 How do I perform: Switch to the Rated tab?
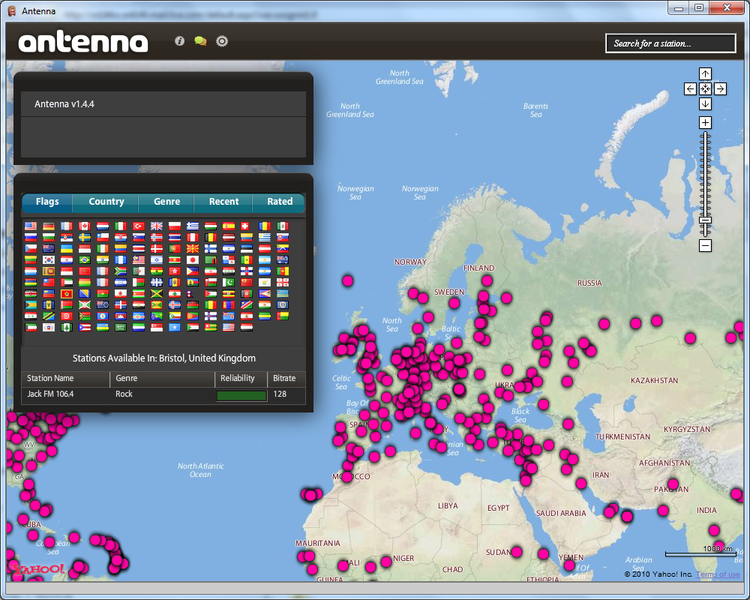point(279,202)
